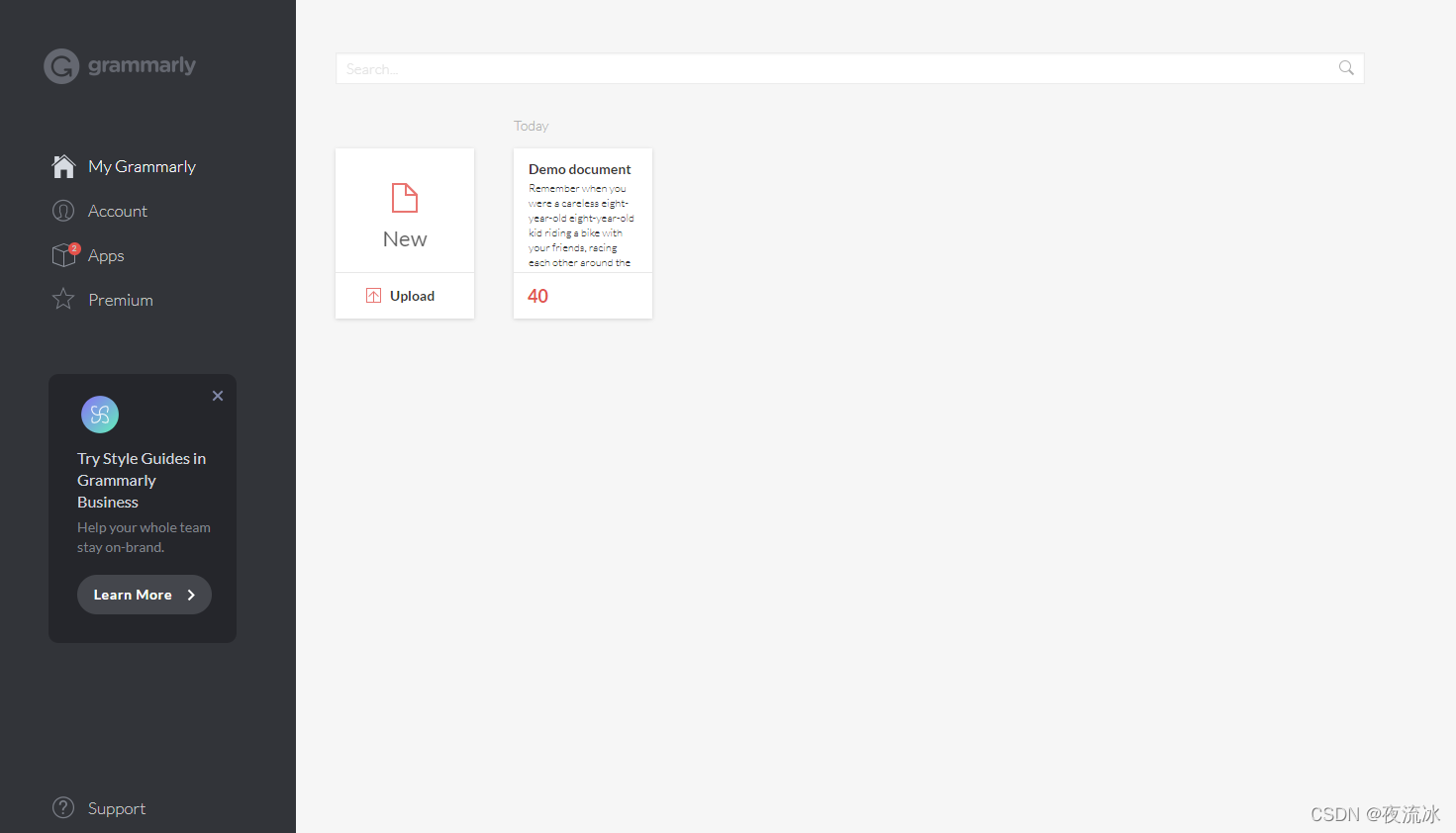Click the Premium star icon
The image size is (1456, 833).
point(63,299)
